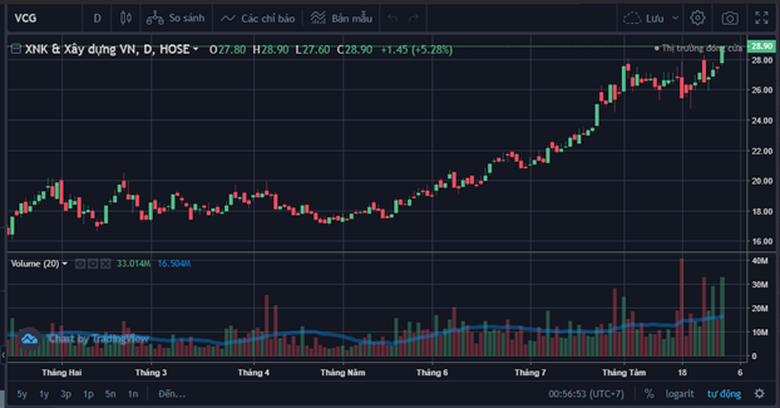This screenshot has height=408, width=780.
Task: Toggle tự động auto scale
Action: (724, 394)
